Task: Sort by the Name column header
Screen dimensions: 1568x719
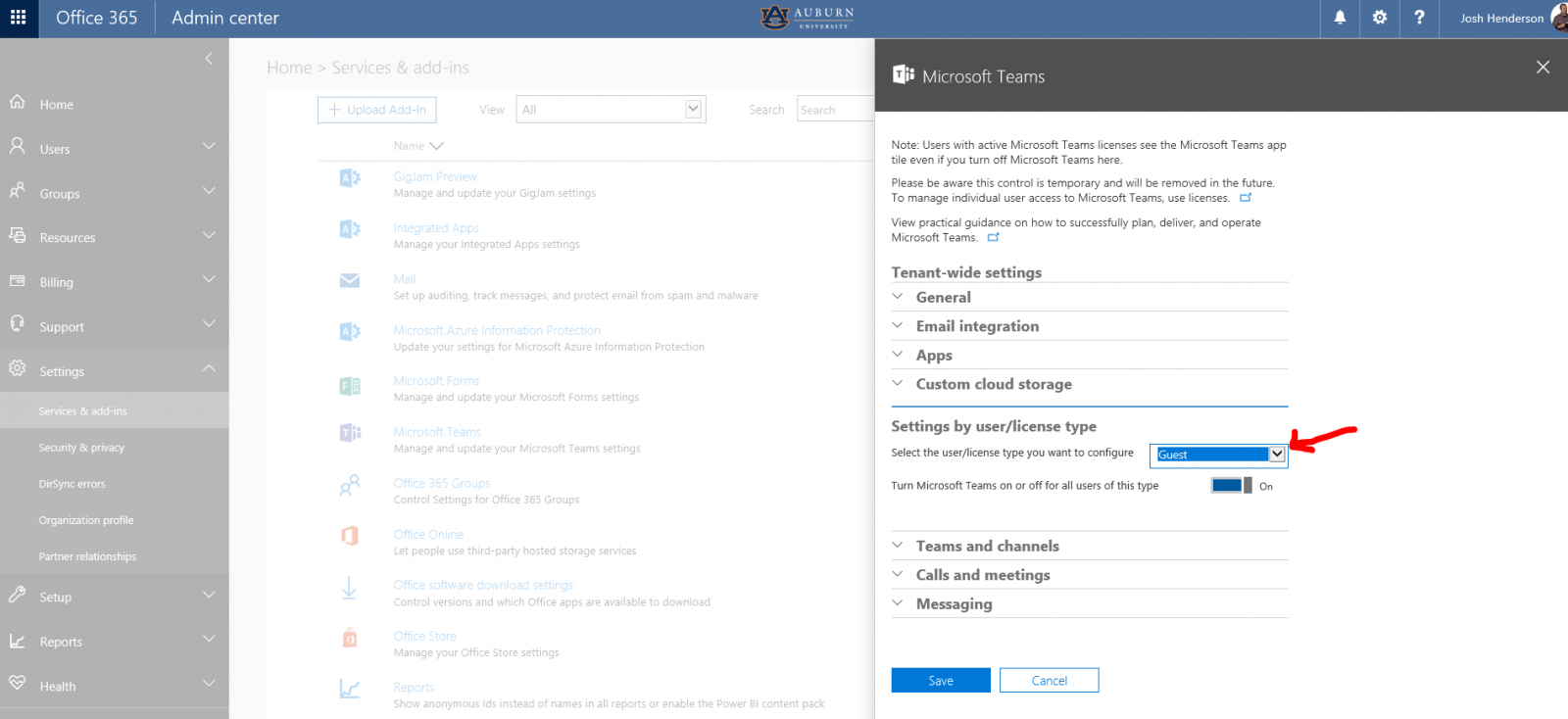Action: point(418,146)
